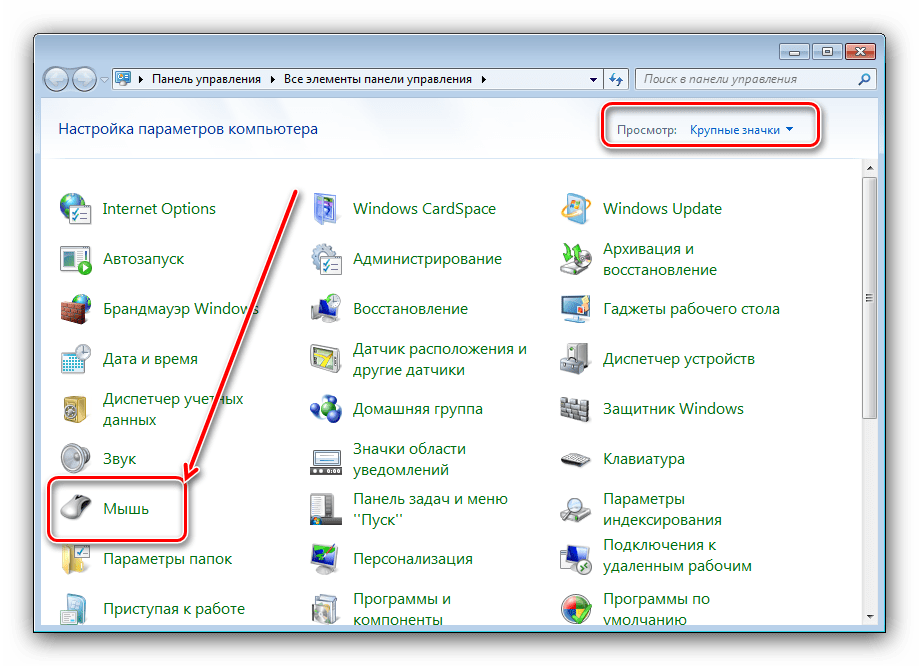Open the Гаджеты рабочего стола link
919x666 pixels.
(691, 309)
